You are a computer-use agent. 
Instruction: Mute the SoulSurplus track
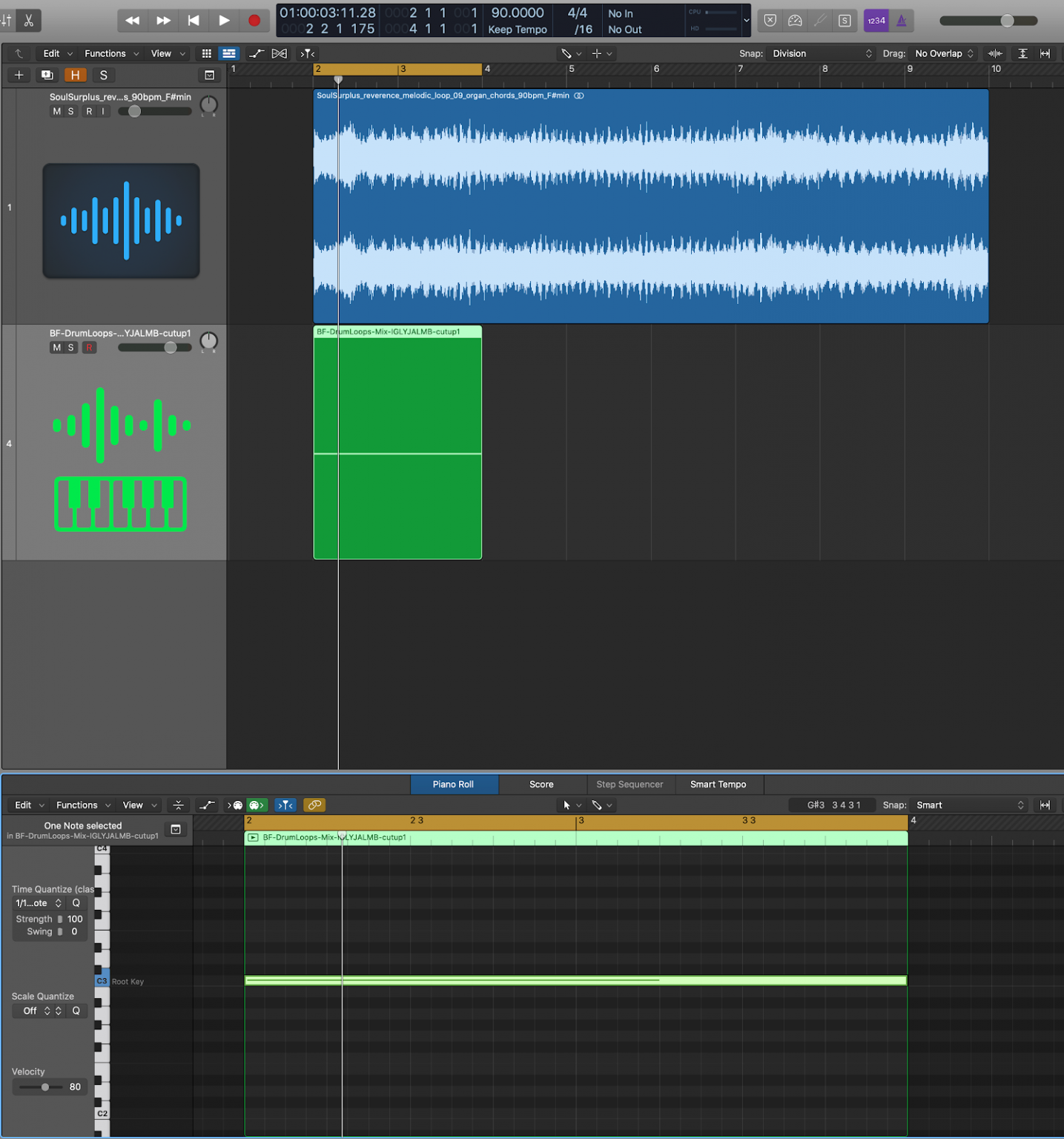click(56, 111)
